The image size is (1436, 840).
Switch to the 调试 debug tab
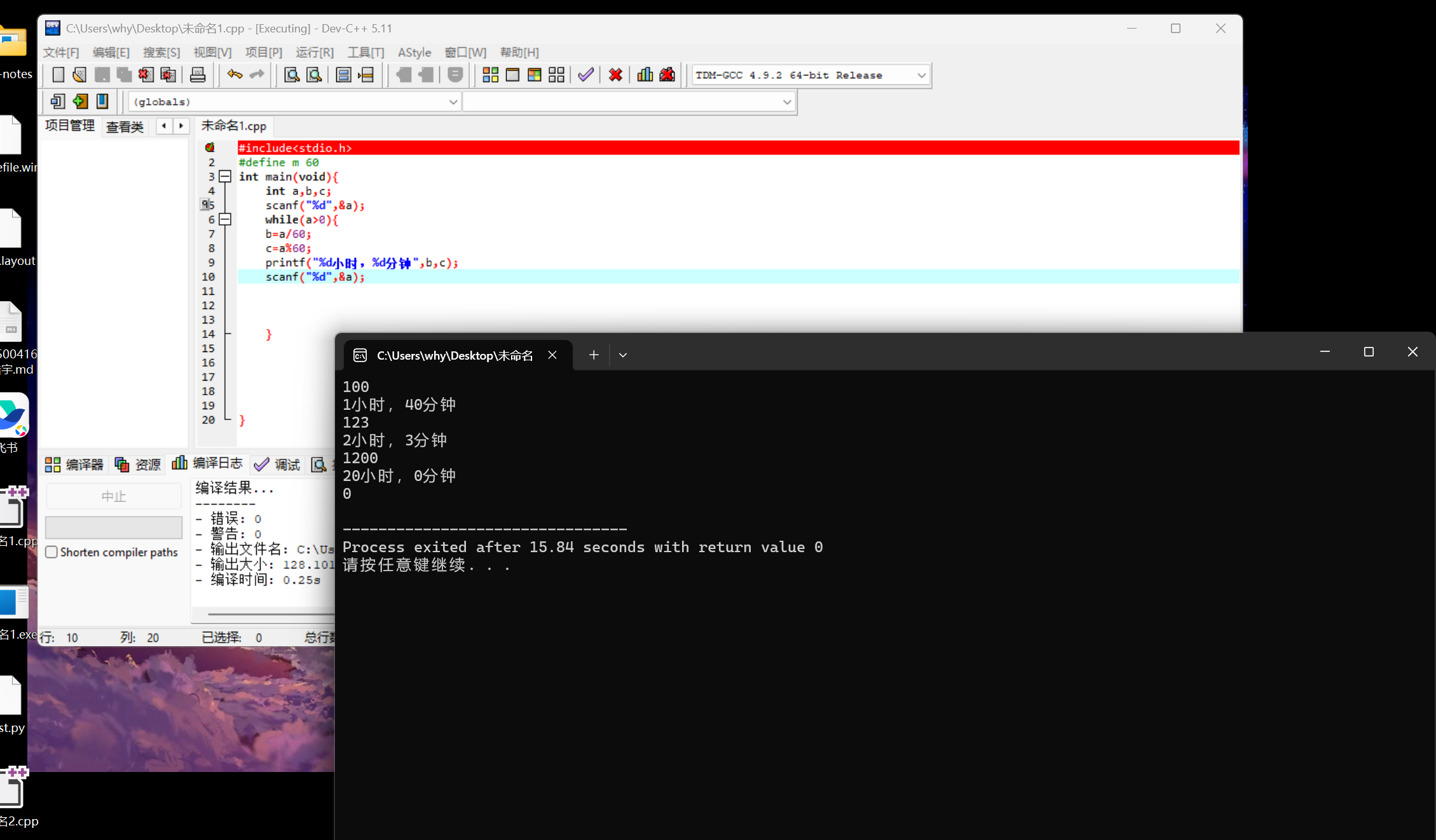tap(278, 464)
